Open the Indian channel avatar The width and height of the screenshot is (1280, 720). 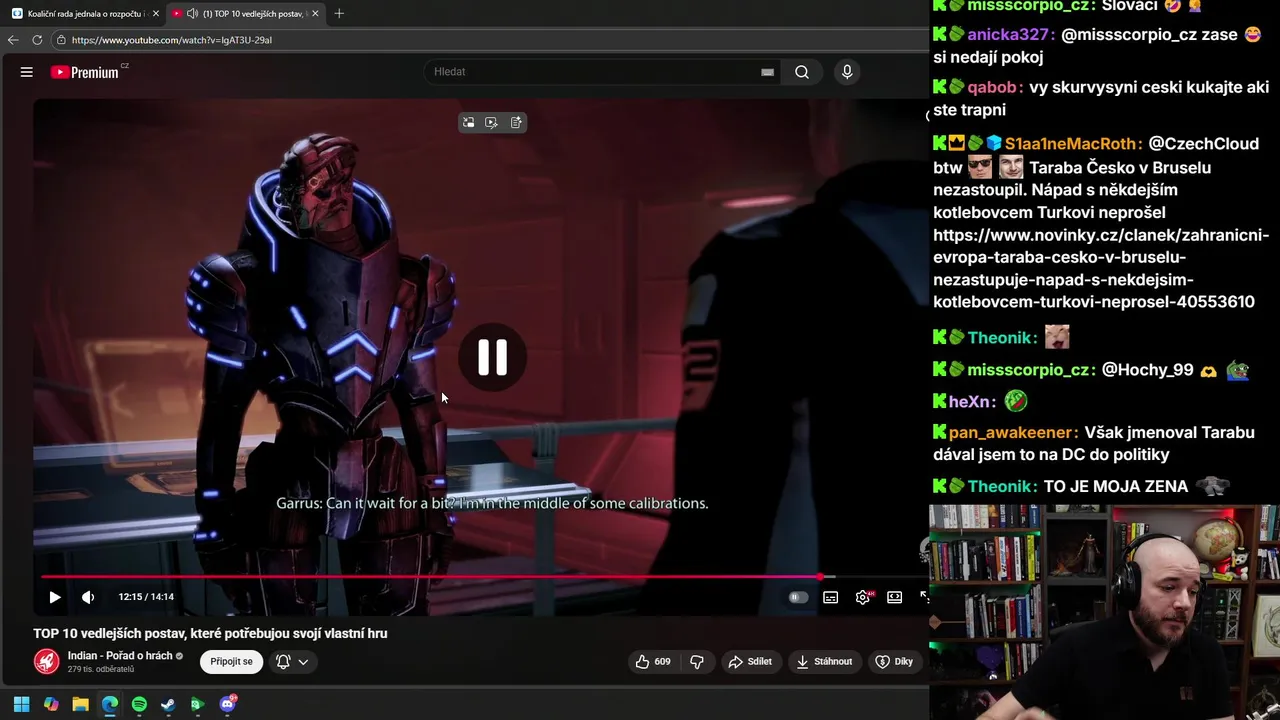click(x=46, y=661)
